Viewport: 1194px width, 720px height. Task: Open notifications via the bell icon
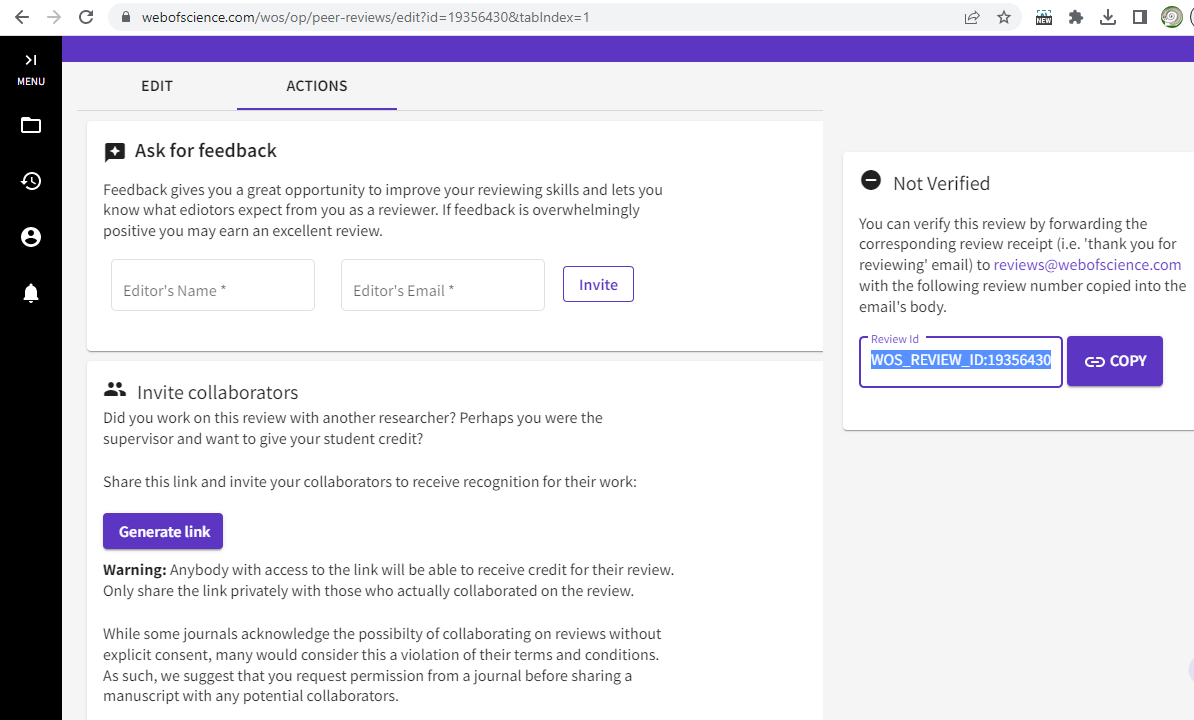[x=30, y=292]
